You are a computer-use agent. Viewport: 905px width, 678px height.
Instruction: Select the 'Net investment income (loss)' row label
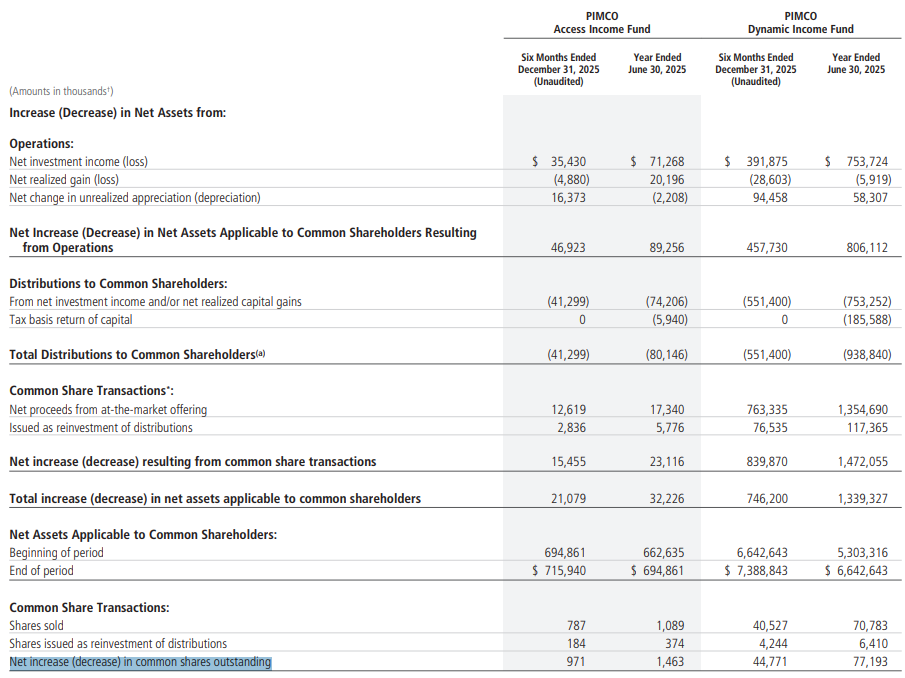(x=78, y=162)
